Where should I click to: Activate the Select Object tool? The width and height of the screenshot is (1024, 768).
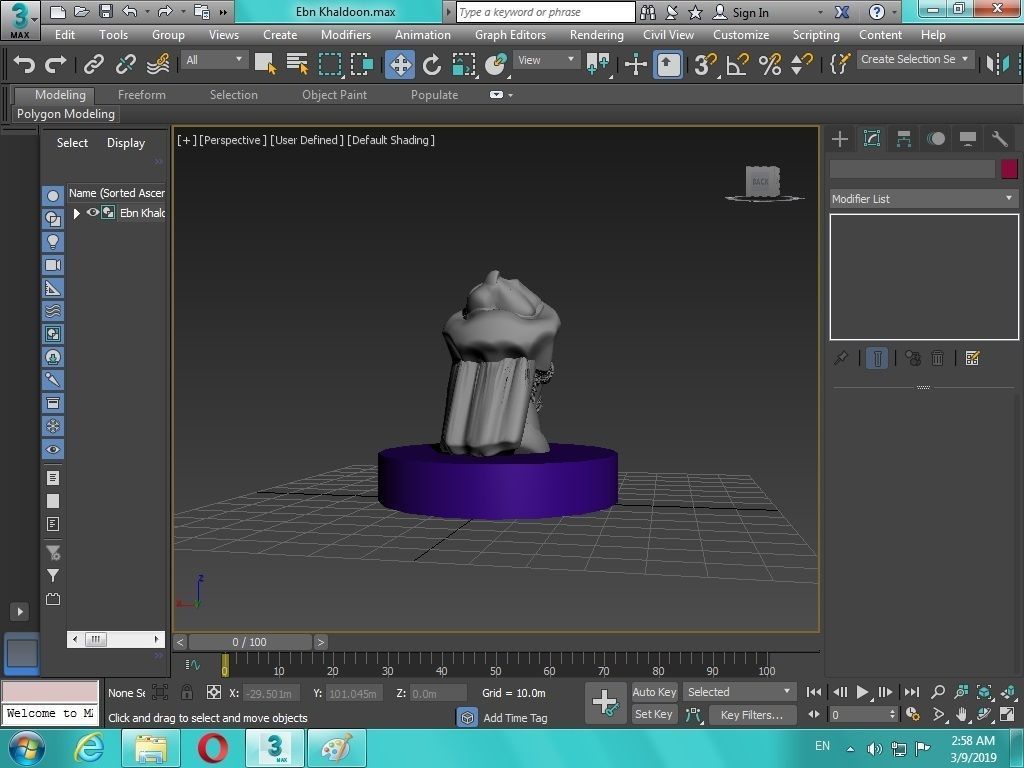click(x=265, y=64)
